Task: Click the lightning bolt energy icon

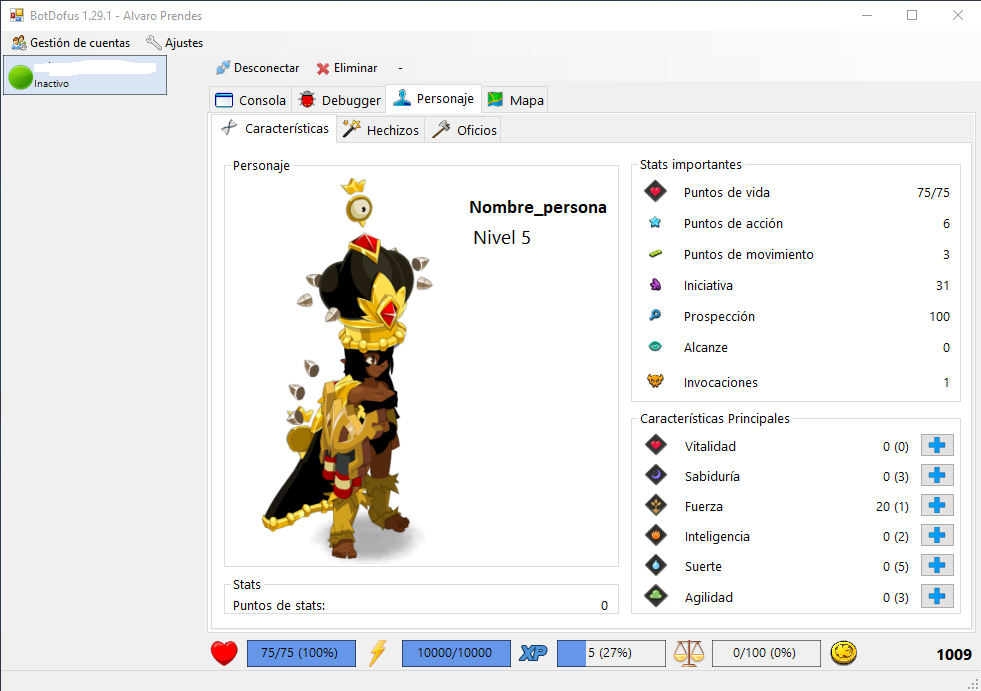Action: tap(378, 653)
